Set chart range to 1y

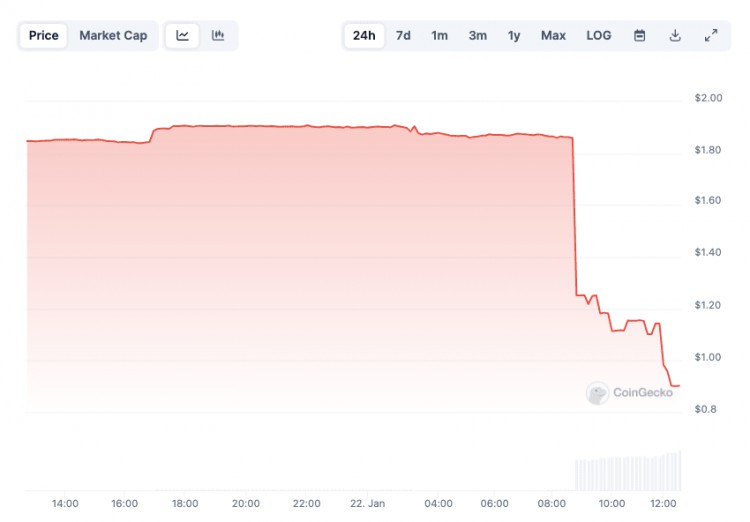(x=514, y=35)
